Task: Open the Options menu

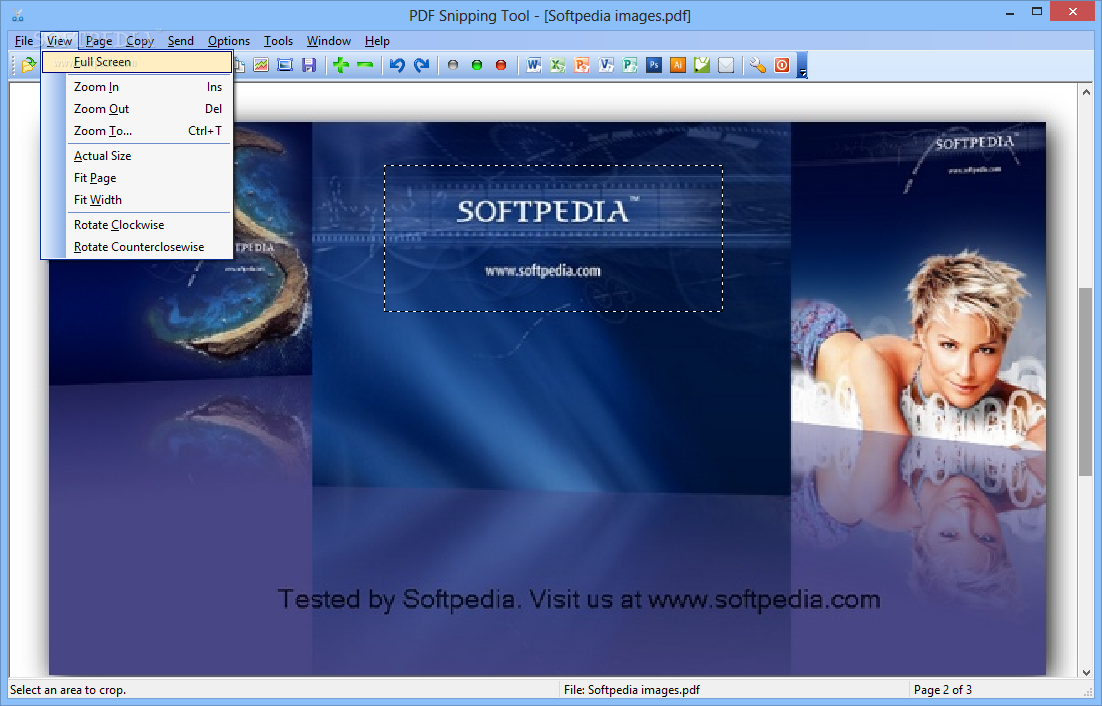Action: click(228, 41)
